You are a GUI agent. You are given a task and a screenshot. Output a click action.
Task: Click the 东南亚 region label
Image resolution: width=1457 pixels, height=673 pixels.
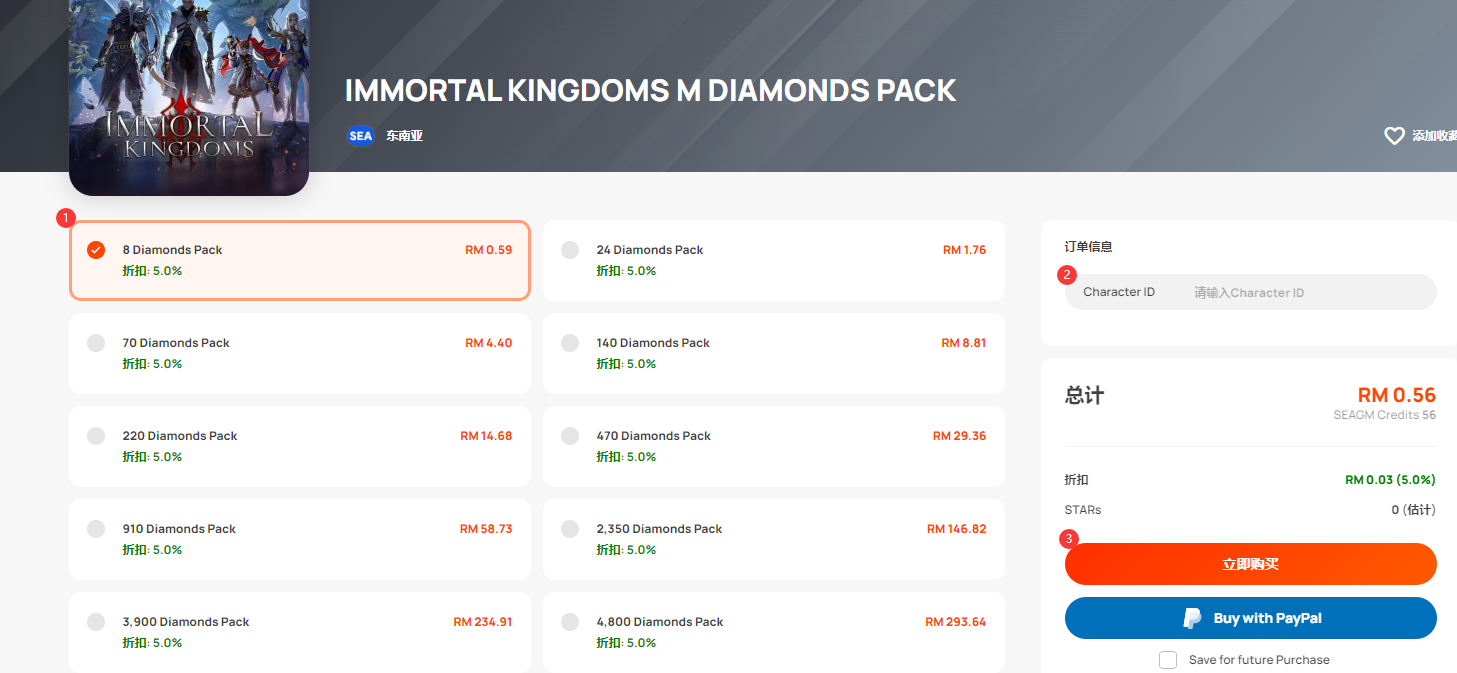pyautogui.click(x=404, y=136)
